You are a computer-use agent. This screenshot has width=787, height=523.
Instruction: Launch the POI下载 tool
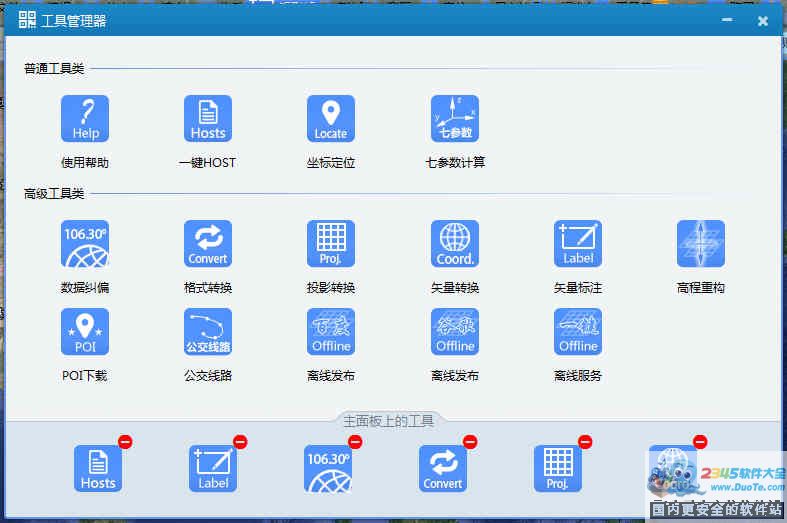85,332
